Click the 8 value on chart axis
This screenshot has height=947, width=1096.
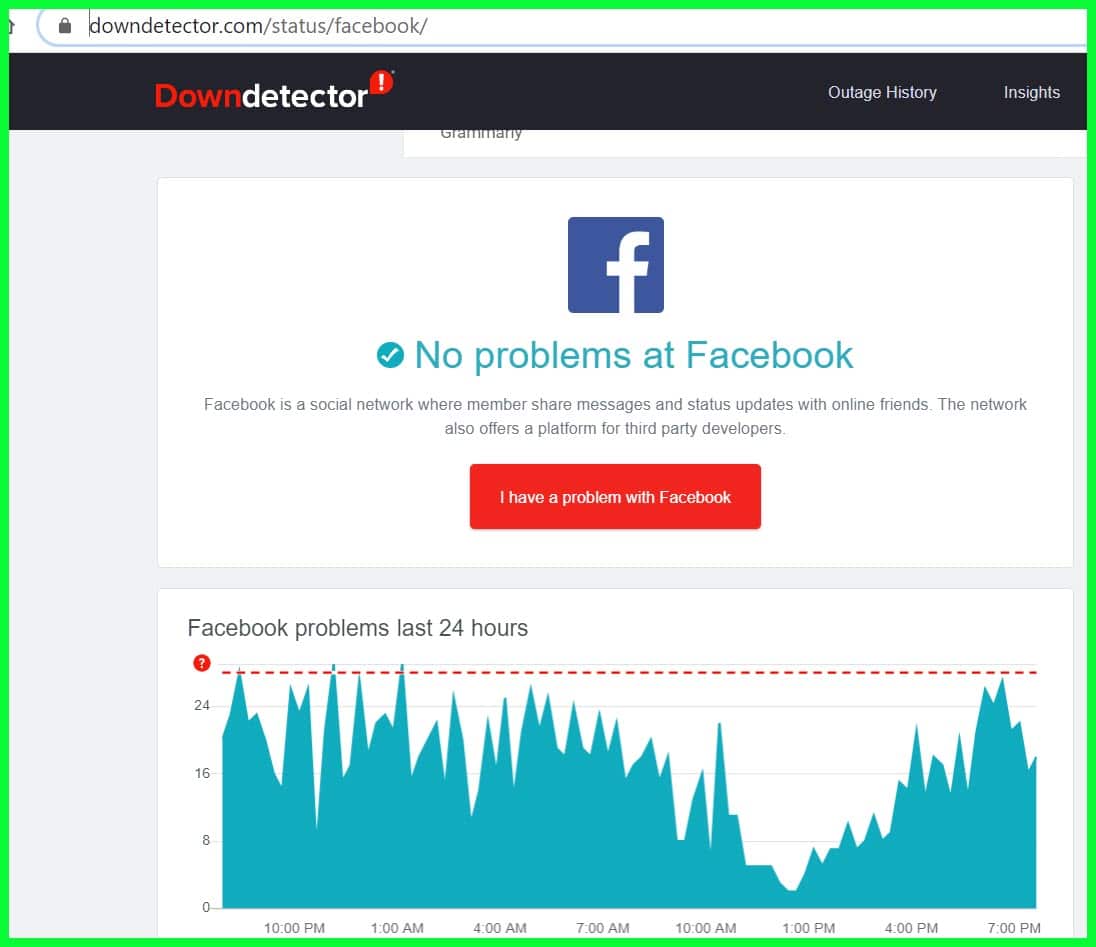[206, 840]
